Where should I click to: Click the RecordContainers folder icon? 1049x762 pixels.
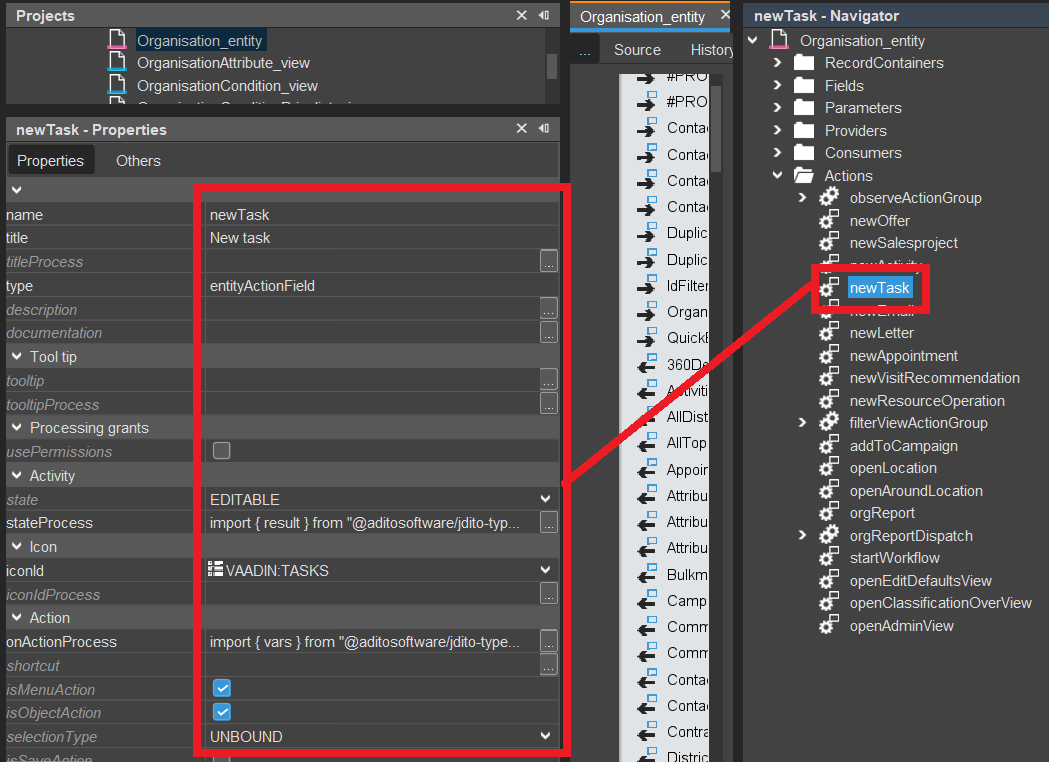click(804, 63)
